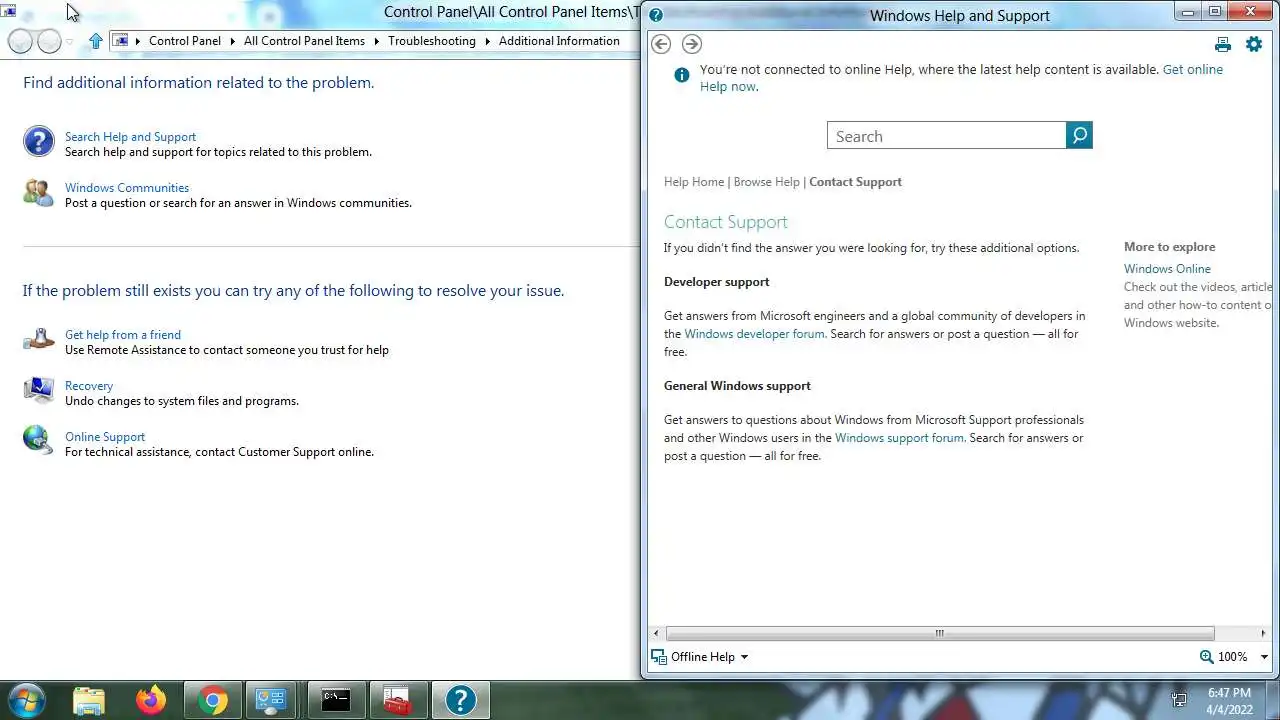The height and width of the screenshot is (720, 1280).
Task: Launch Firefox from the taskbar
Action: (151, 700)
